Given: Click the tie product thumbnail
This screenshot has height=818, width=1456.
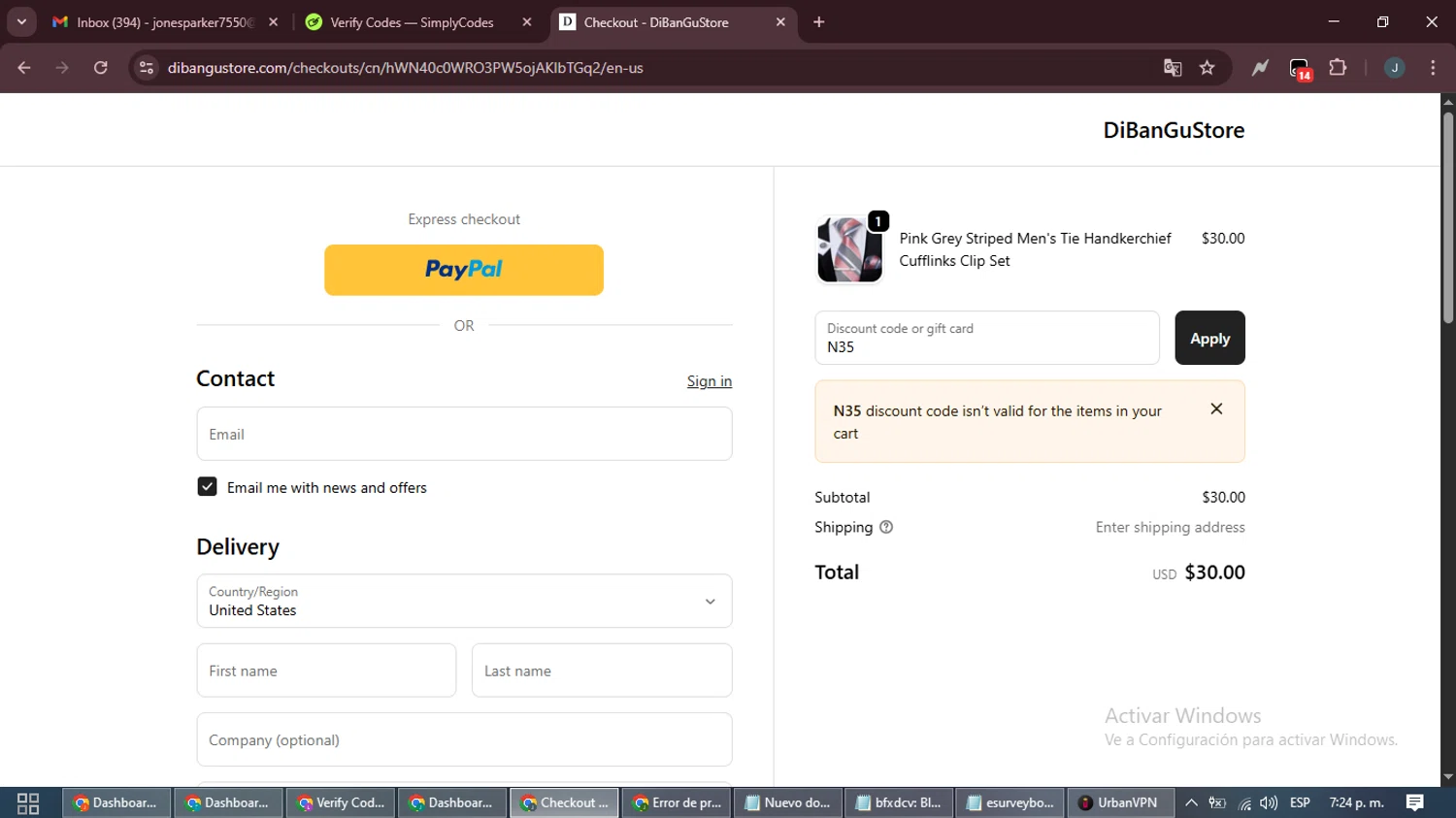Looking at the screenshot, I should click(x=849, y=249).
